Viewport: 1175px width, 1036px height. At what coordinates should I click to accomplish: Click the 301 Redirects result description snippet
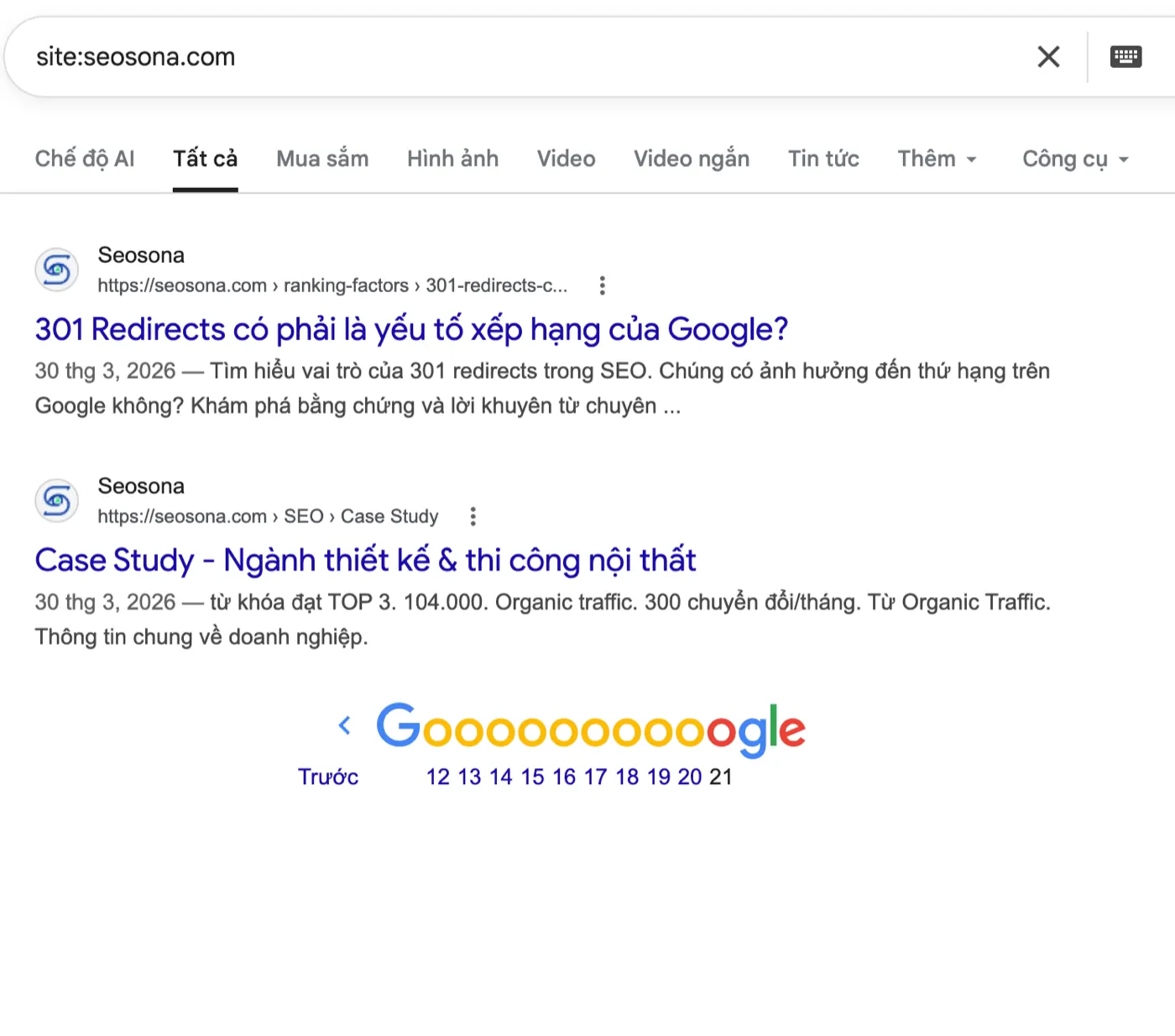[x=542, y=389]
